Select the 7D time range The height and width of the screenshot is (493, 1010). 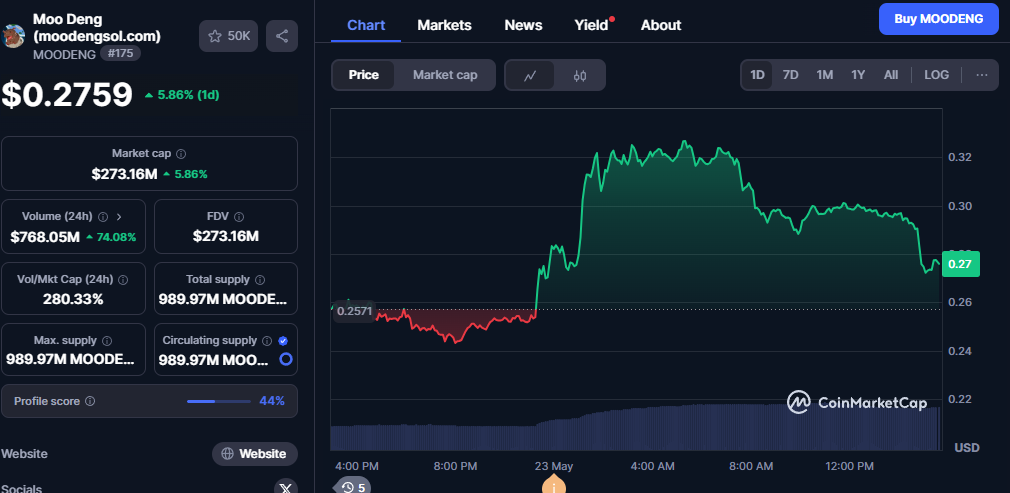click(x=790, y=75)
